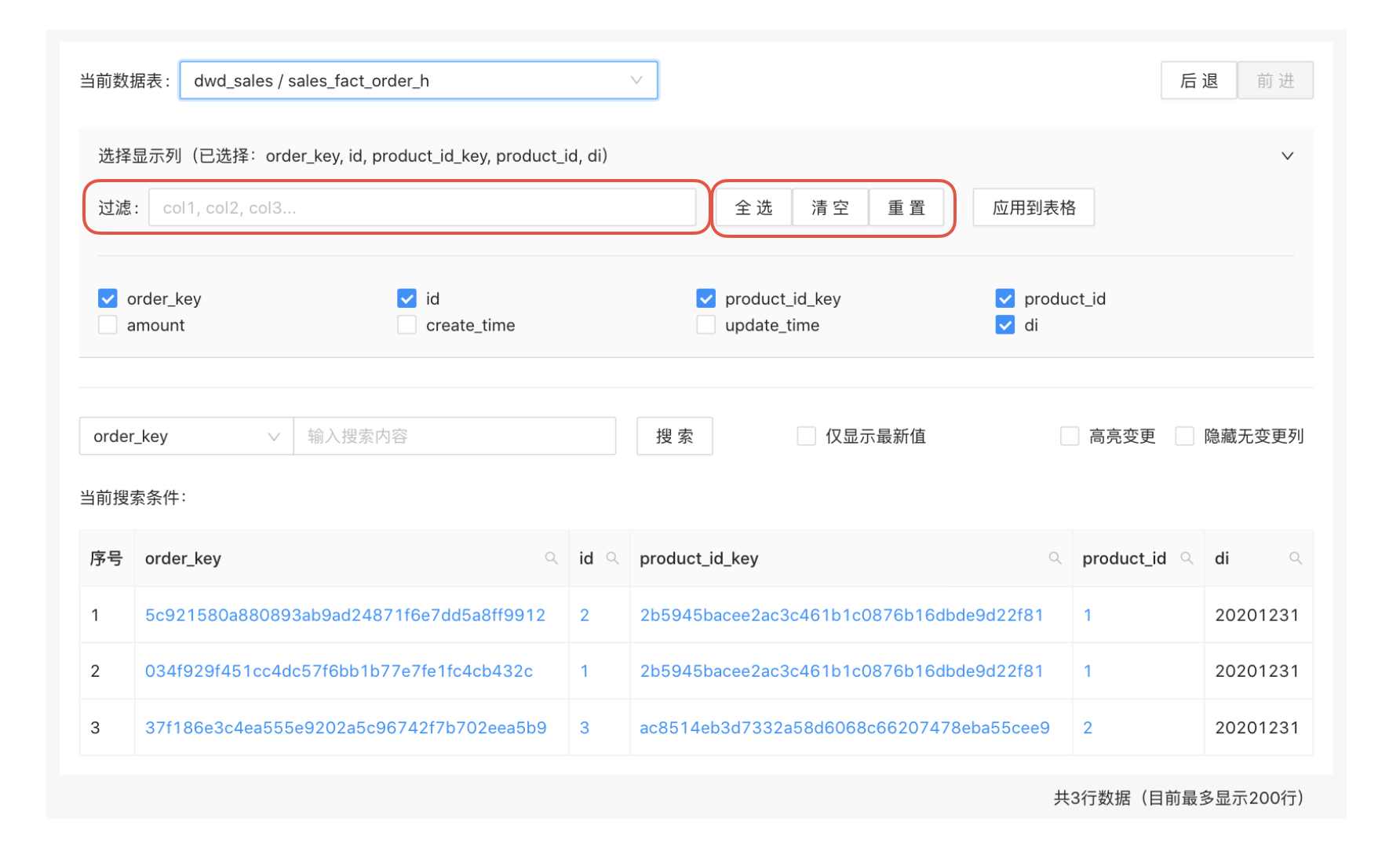Viewport: 1400px width, 859px height.
Task: Click the search icon on di column
Action: (x=1296, y=558)
